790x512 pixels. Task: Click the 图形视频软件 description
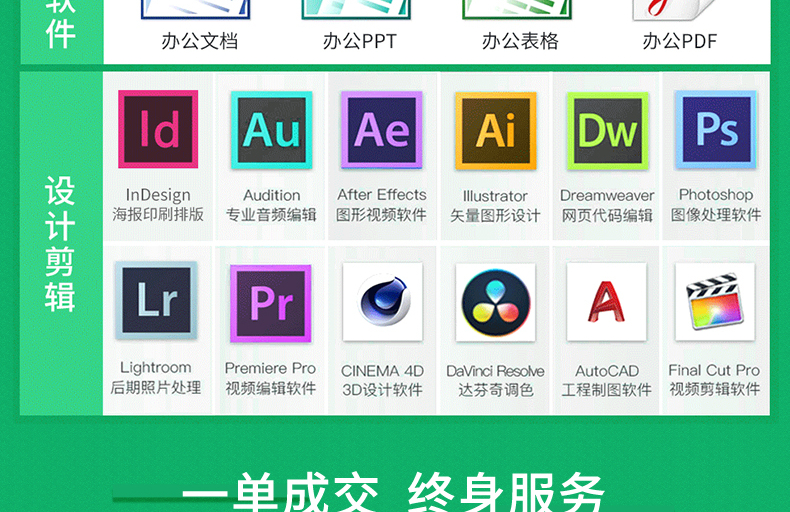coord(381,215)
